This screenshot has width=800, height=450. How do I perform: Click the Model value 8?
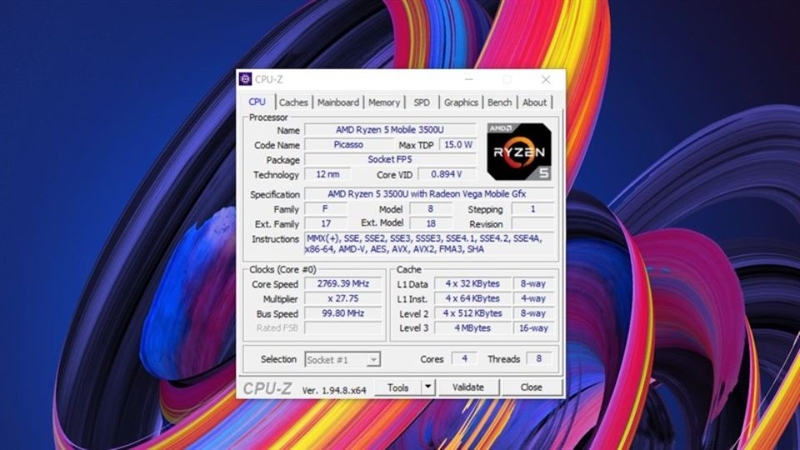tap(431, 209)
